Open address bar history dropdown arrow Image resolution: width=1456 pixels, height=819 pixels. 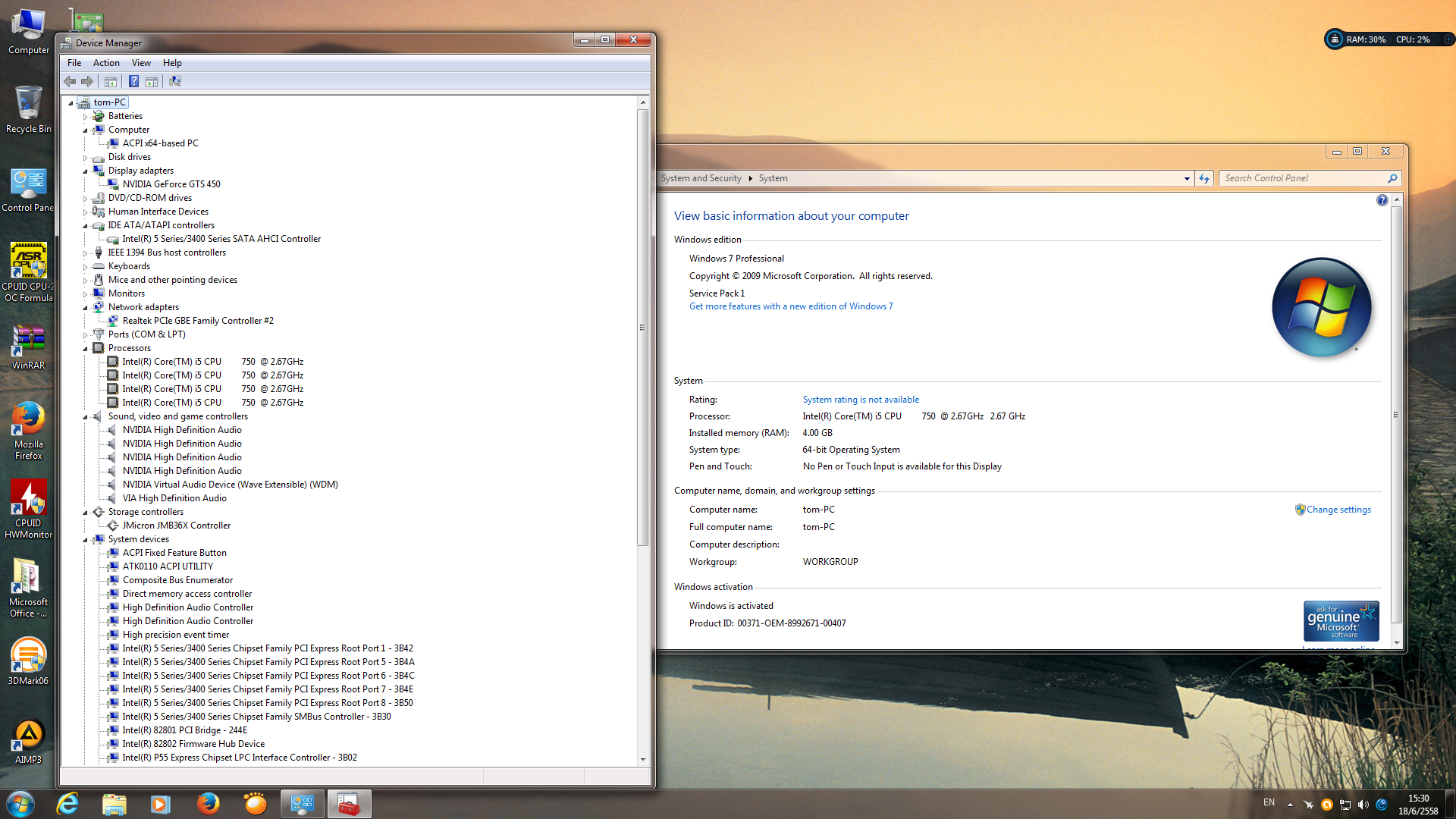click(1187, 179)
